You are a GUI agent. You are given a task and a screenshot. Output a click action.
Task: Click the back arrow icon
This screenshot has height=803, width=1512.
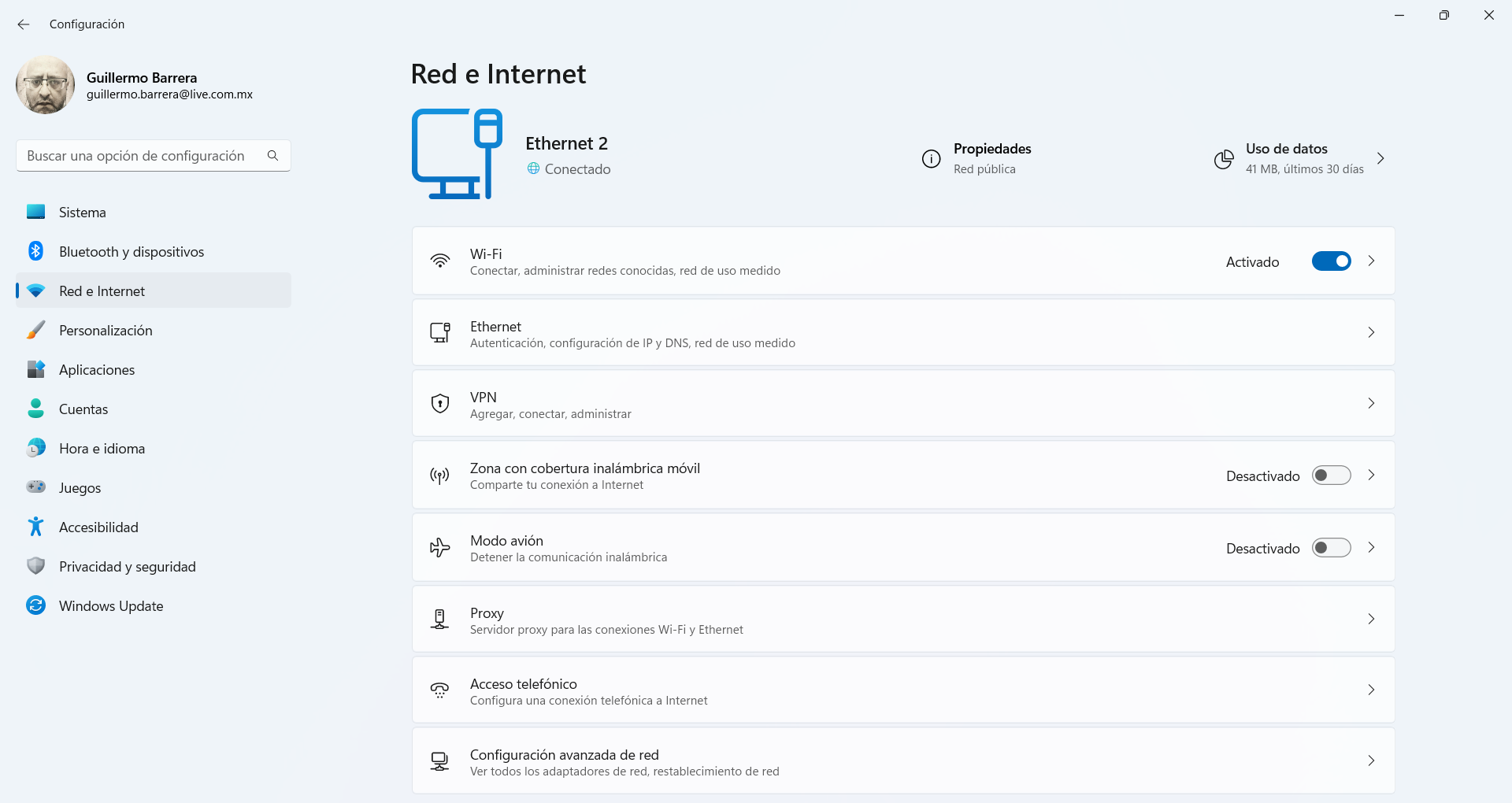(x=24, y=24)
